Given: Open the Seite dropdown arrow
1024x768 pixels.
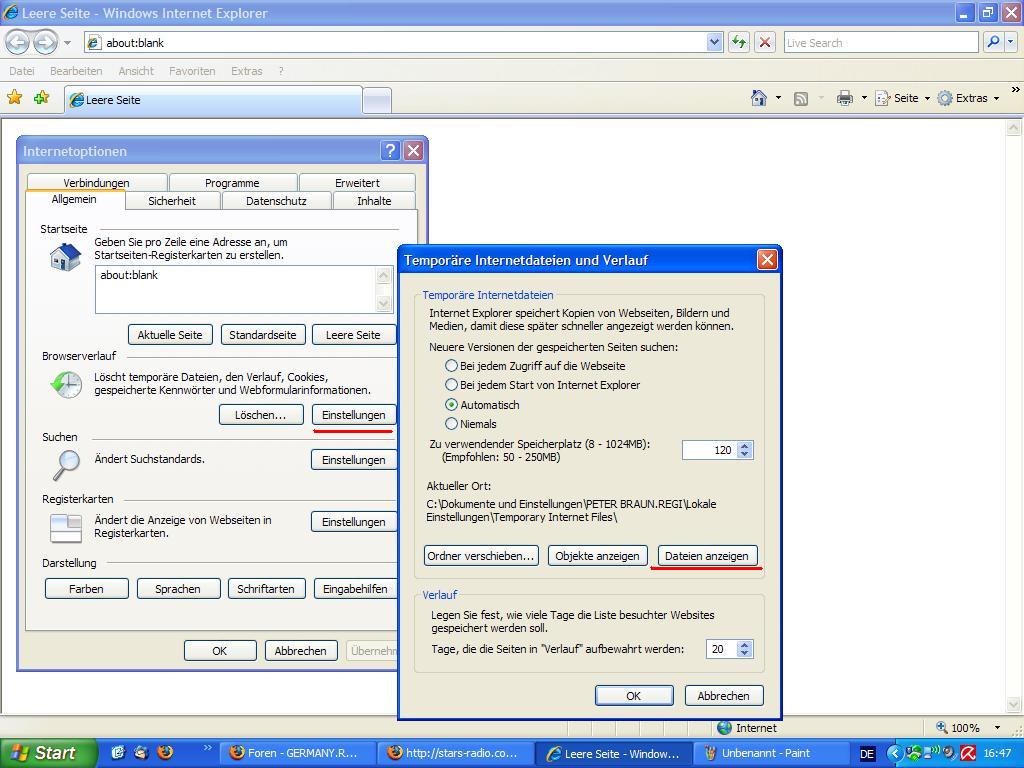Looking at the screenshot, I should [927, 98].
